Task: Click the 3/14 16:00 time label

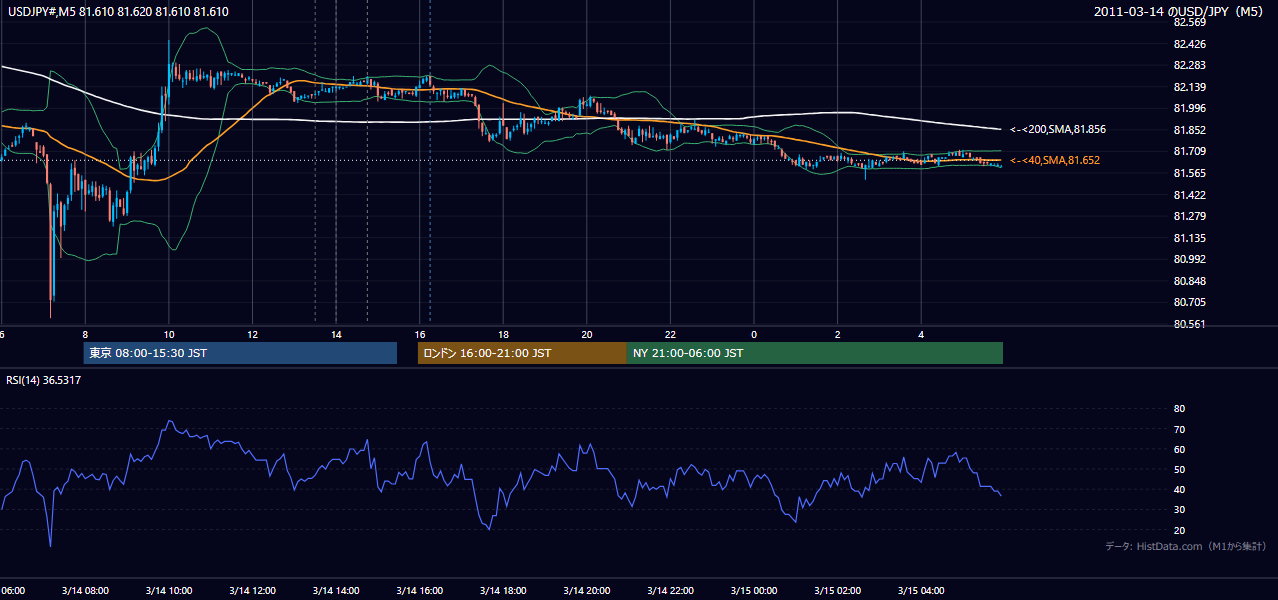Action: 419,590
